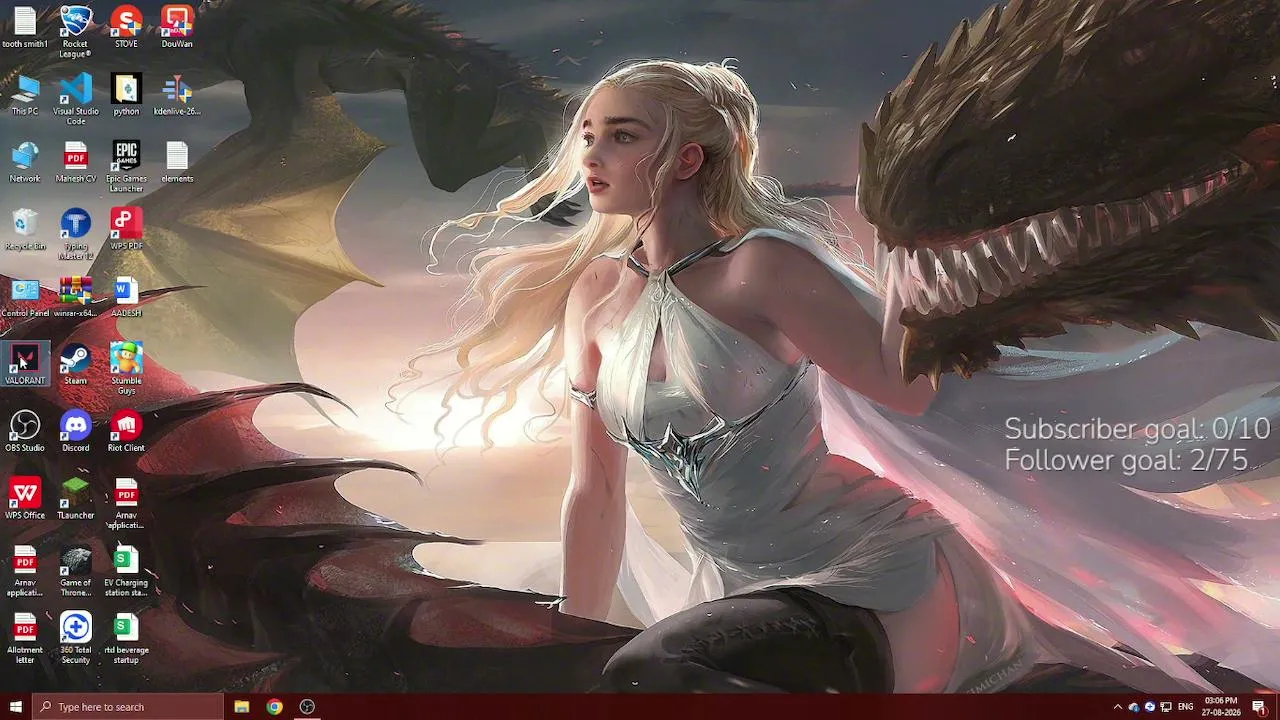Screen dimensions: 1280x720
Task: Click the ENG language indicator
Action: (1186, 707)
